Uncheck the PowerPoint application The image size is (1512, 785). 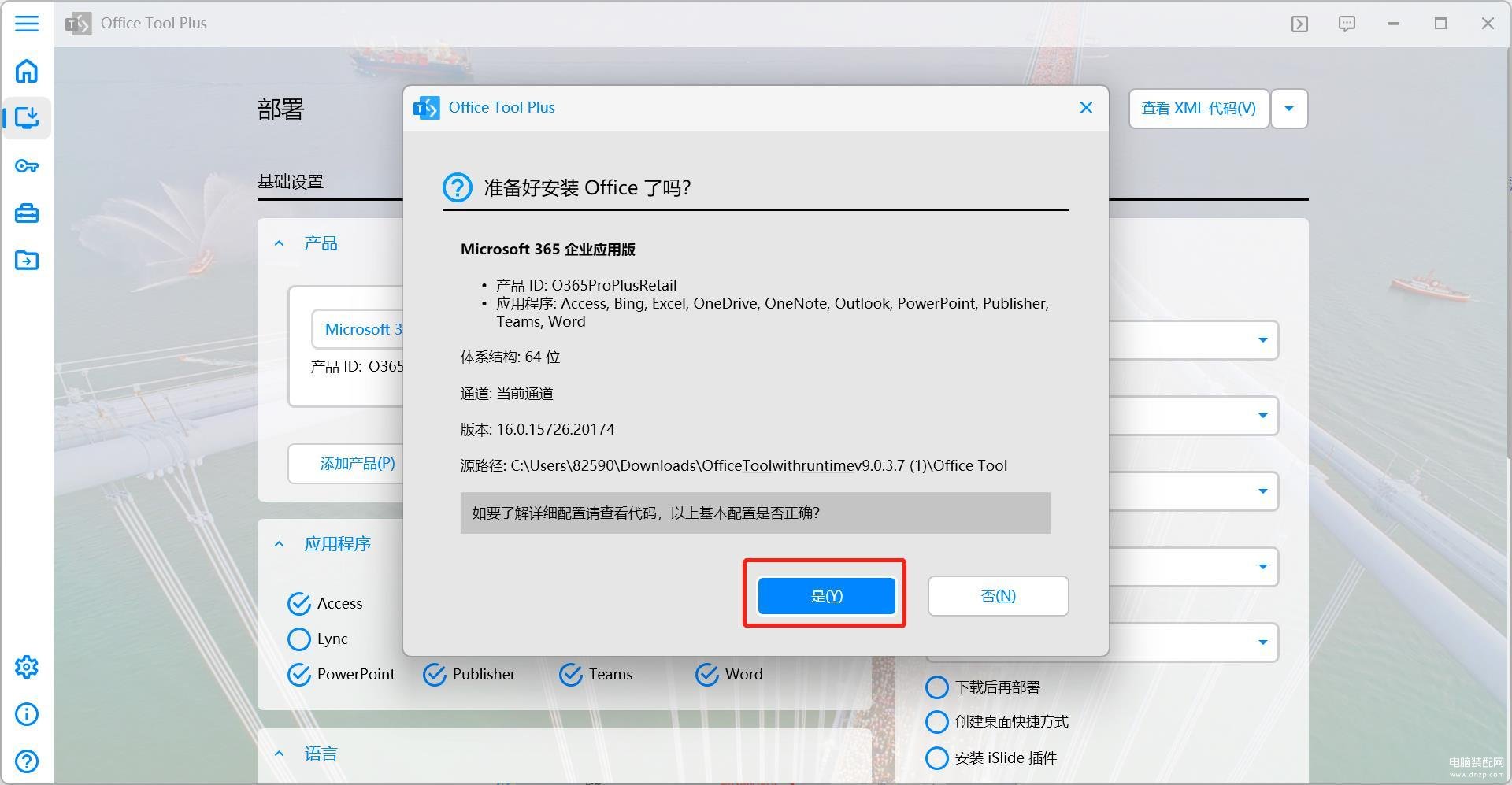(x=299, y=675)
